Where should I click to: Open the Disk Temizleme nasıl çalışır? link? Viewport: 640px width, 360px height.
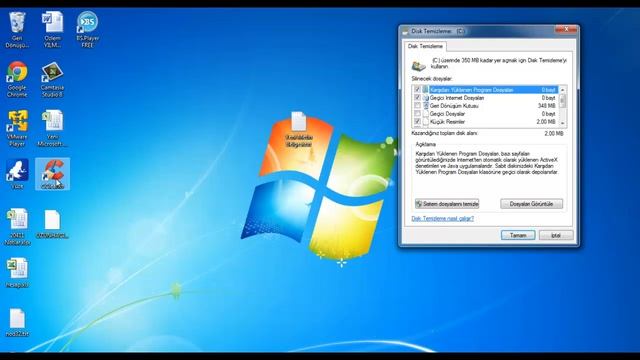[x=442, y=219]
